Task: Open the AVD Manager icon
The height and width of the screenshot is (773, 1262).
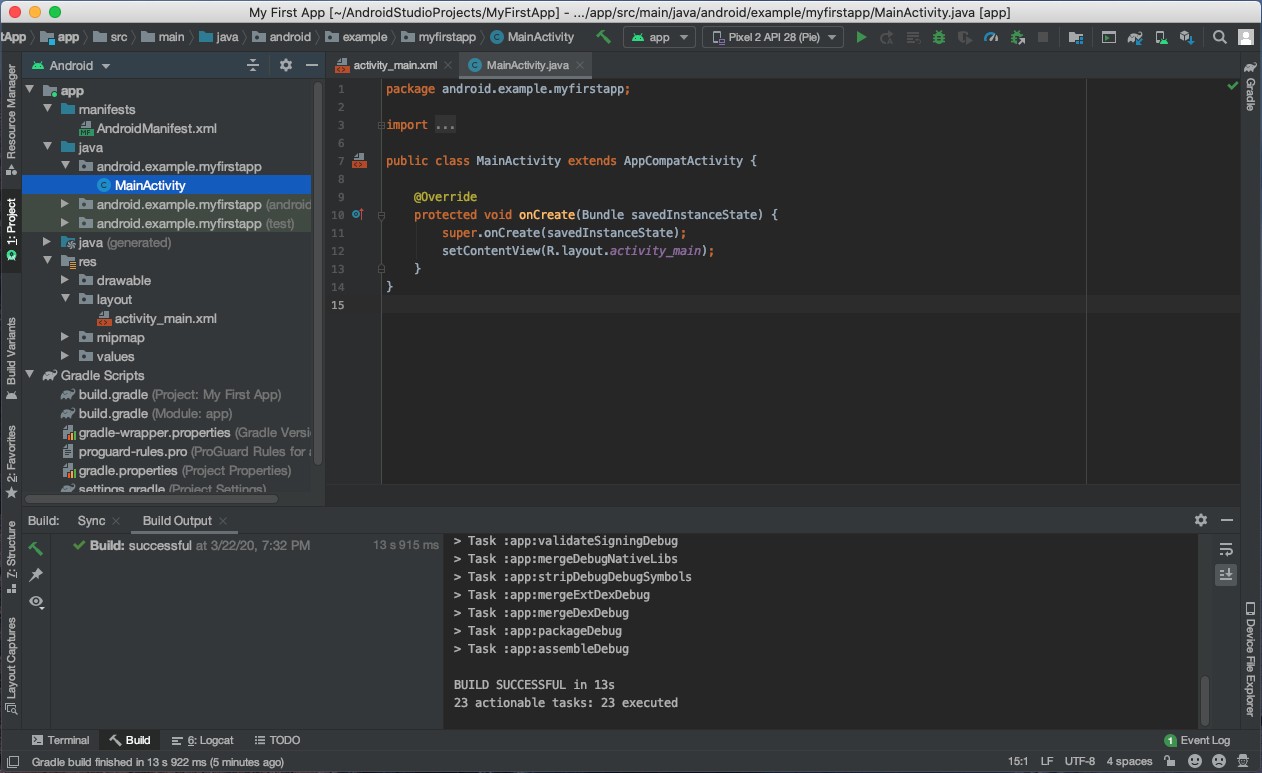Action: [x=1161, y=37]
